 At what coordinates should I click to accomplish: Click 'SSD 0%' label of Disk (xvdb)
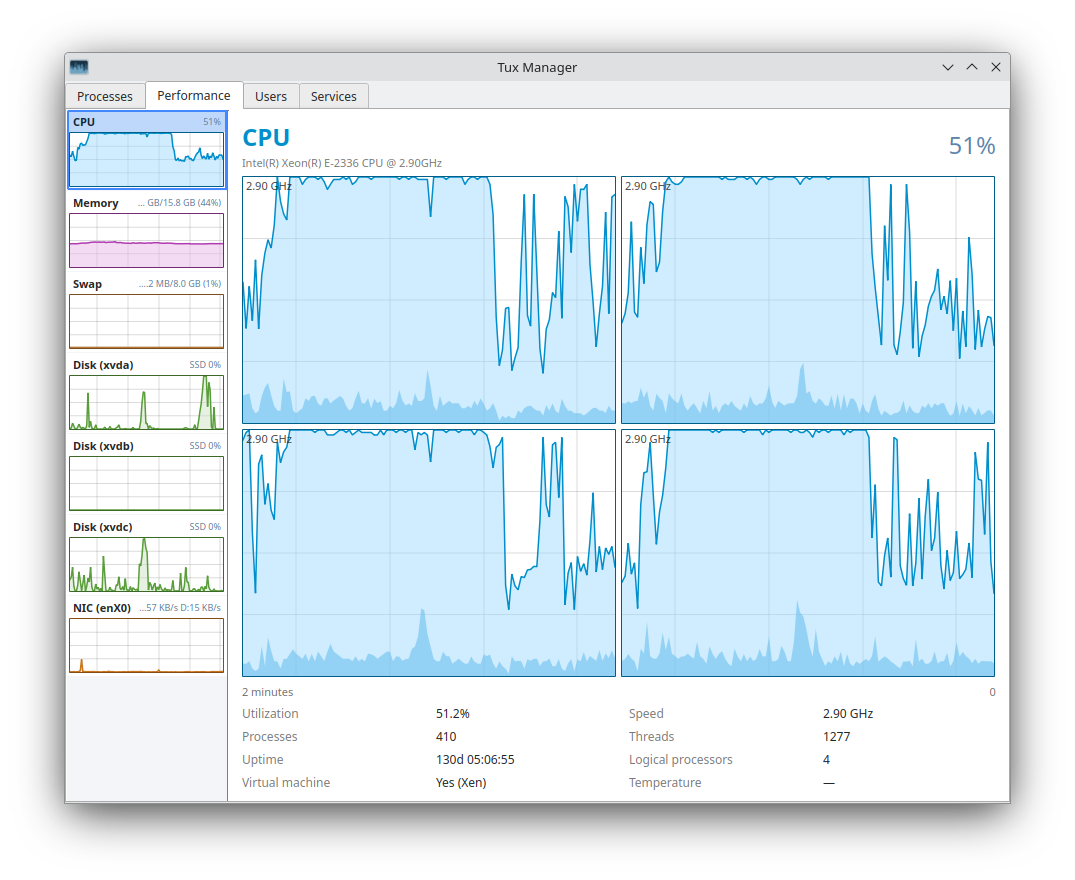click(205, 446)
